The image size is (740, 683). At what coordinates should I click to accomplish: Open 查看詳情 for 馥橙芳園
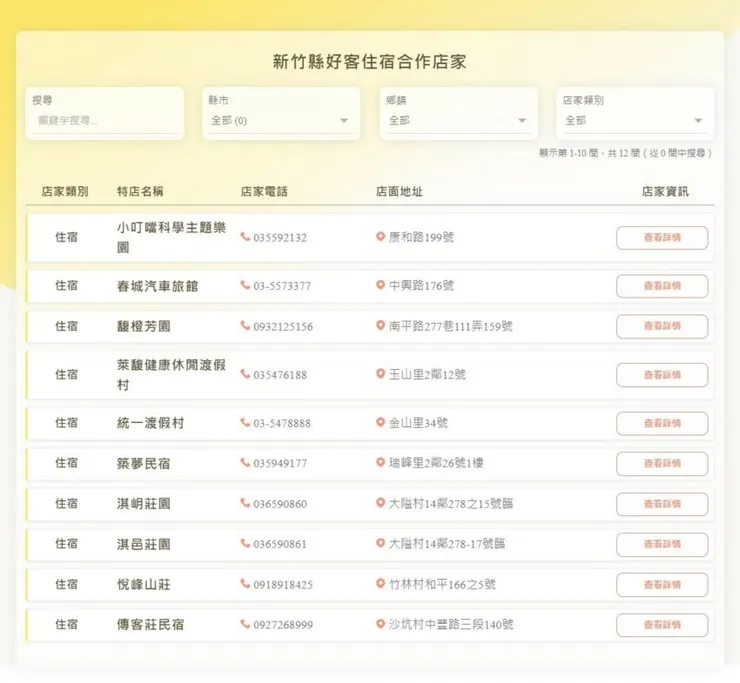point(662,326)
